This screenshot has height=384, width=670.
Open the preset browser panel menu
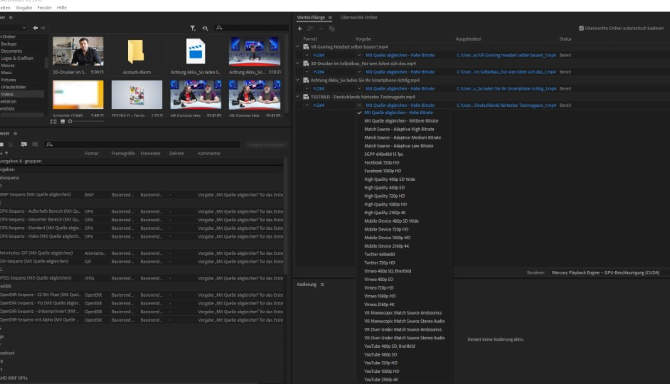15,134
